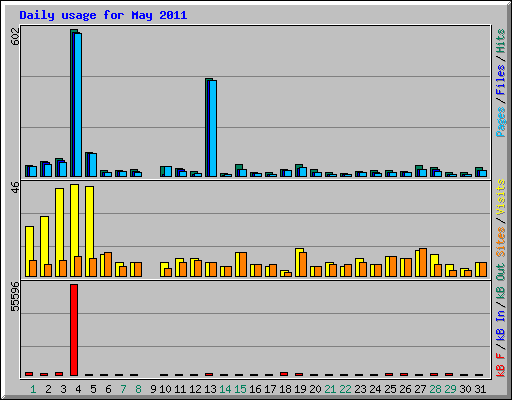This screenshot has height=400, width=512.
Task: Click the kB In legend label
Action: point(500,325)
